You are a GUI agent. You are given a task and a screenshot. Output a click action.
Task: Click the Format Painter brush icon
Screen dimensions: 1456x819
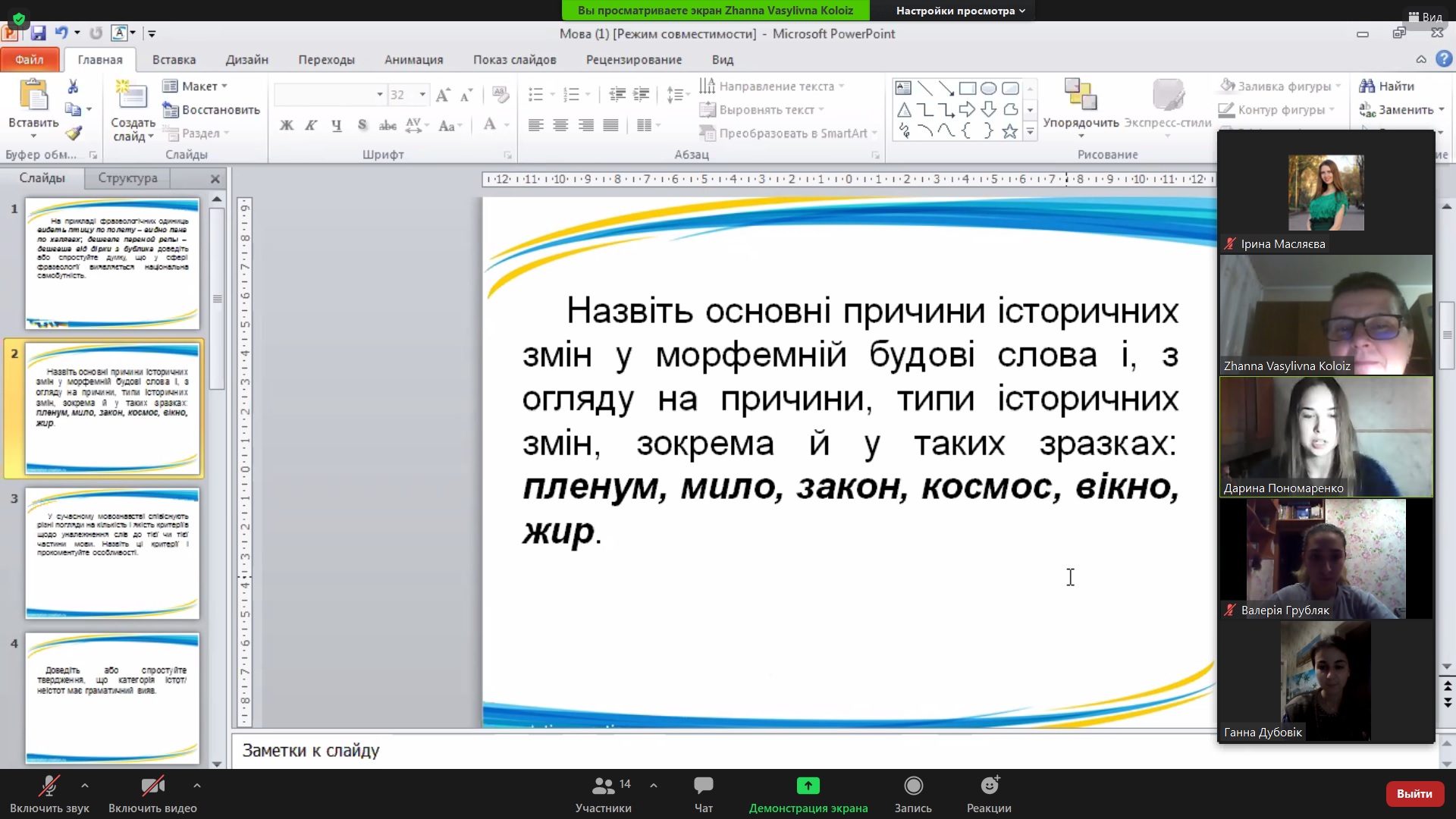[x=73, y=134]
